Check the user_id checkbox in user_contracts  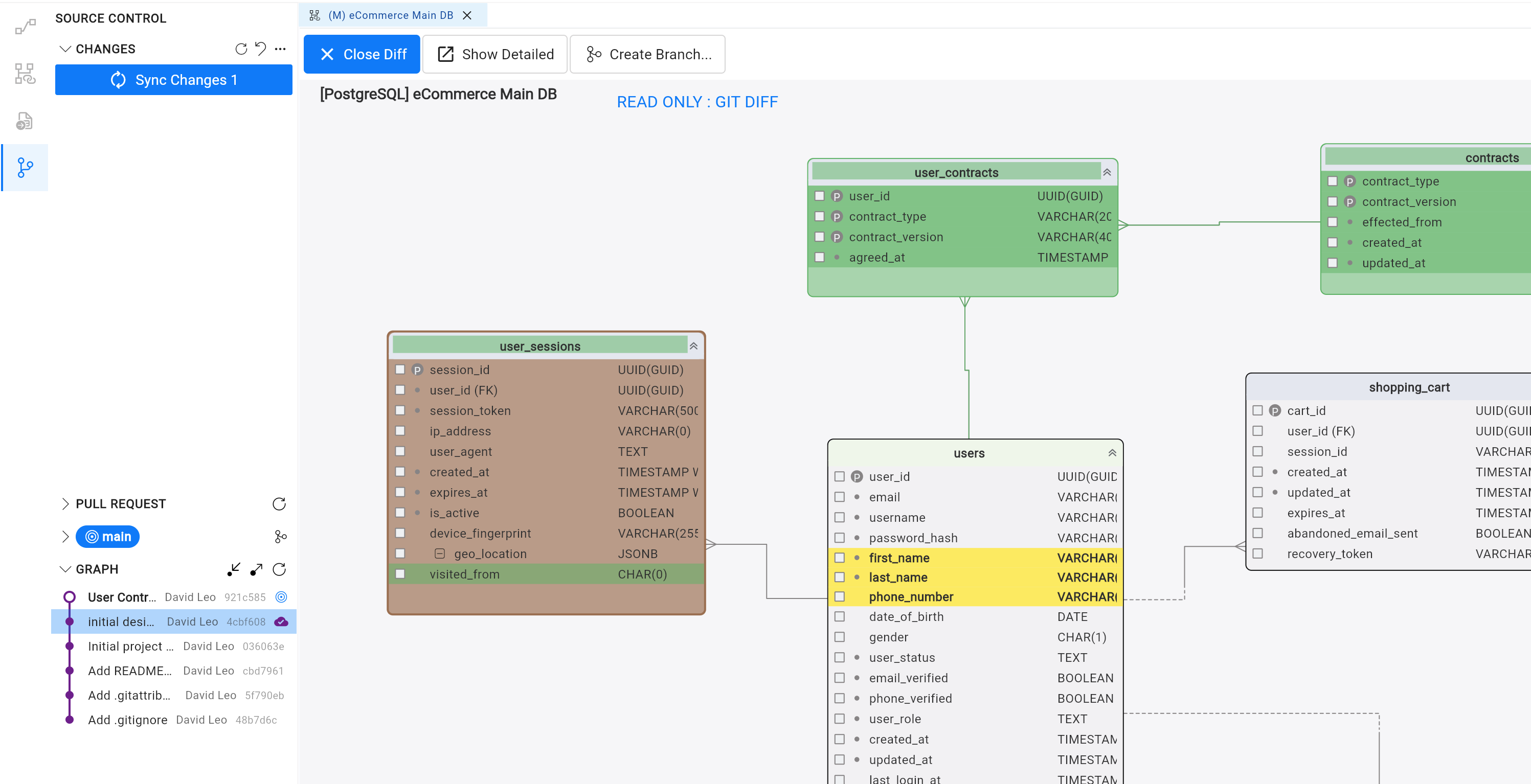[x=820, y=195]
